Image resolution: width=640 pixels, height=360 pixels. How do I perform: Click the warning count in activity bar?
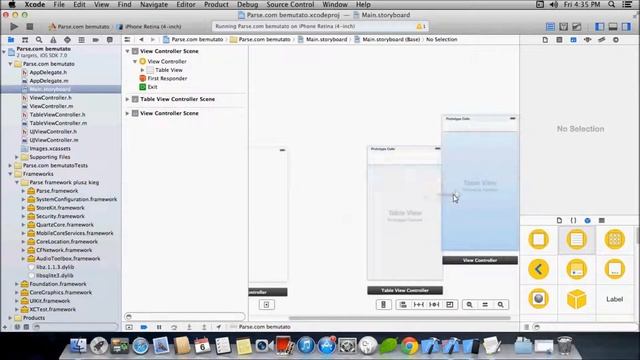[421, 27]
